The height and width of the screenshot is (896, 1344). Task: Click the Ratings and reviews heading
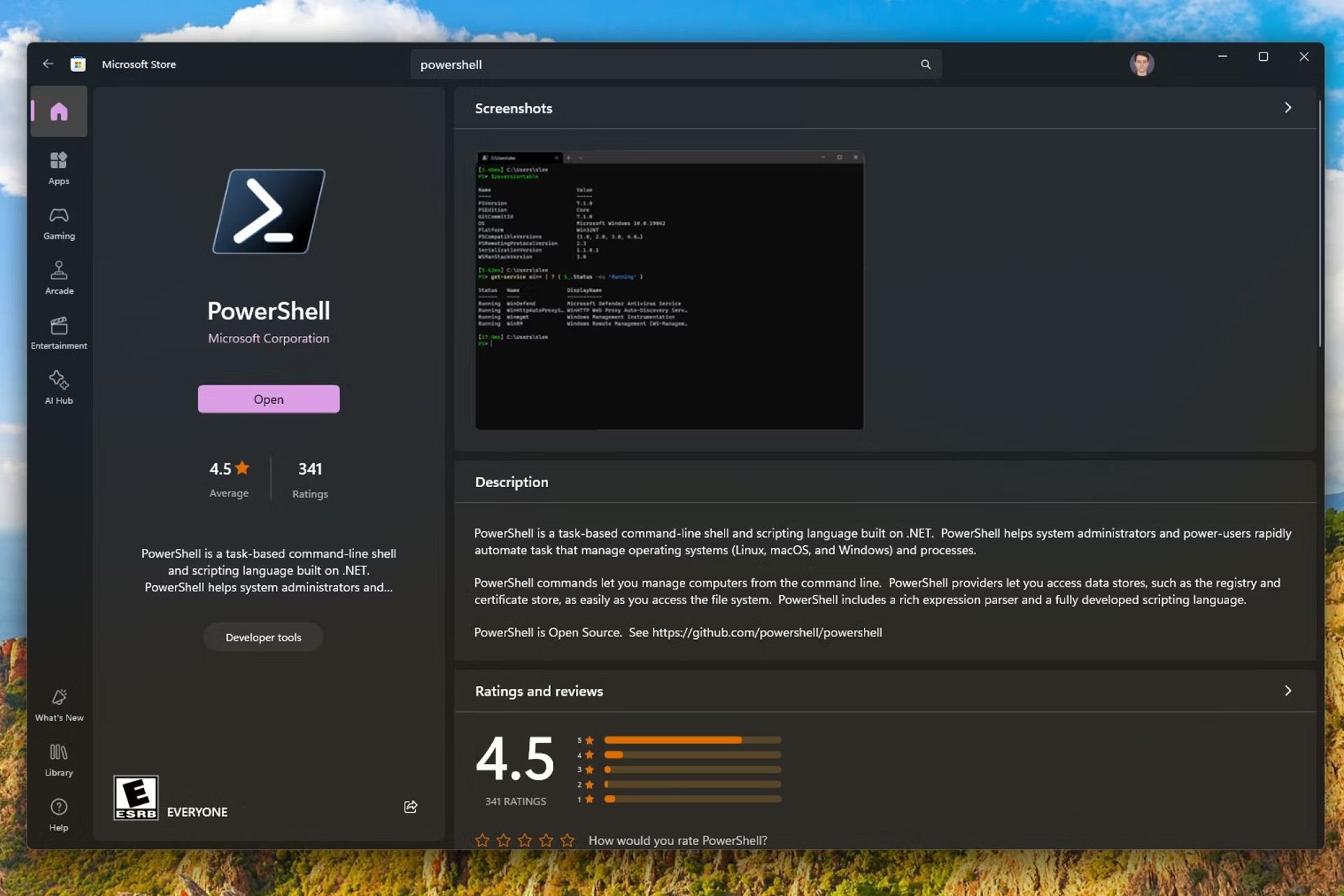click(x=539, y=691)
